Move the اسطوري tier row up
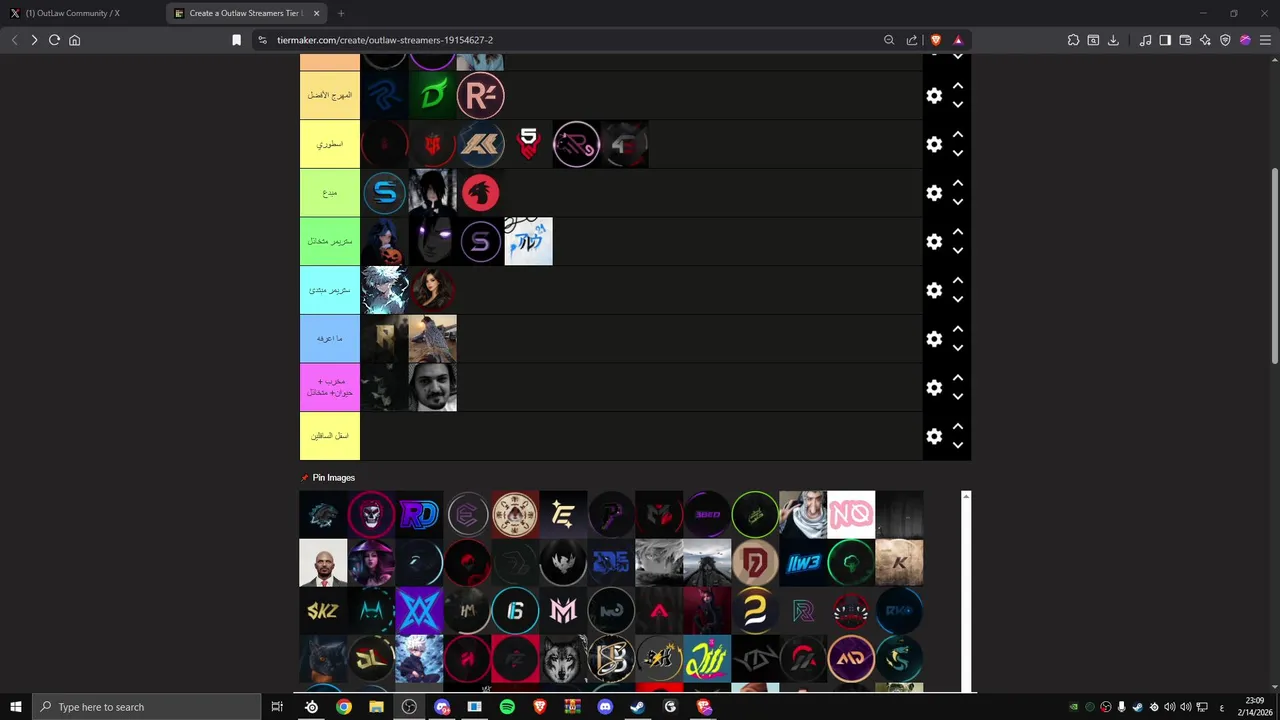1280x720 pixels. (x=958, y=134)
